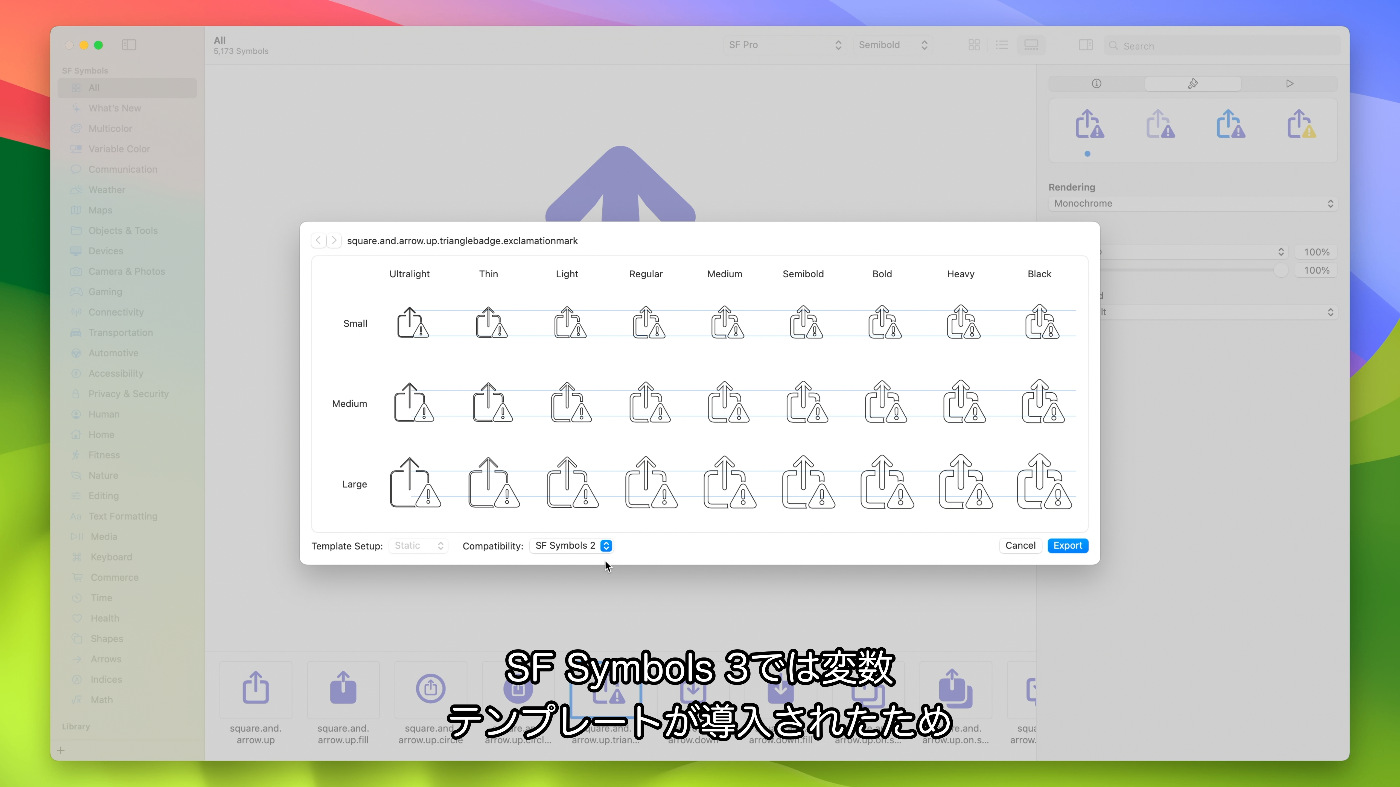
Task: Open the Keyboard category
Action: [x=127, y=557]
